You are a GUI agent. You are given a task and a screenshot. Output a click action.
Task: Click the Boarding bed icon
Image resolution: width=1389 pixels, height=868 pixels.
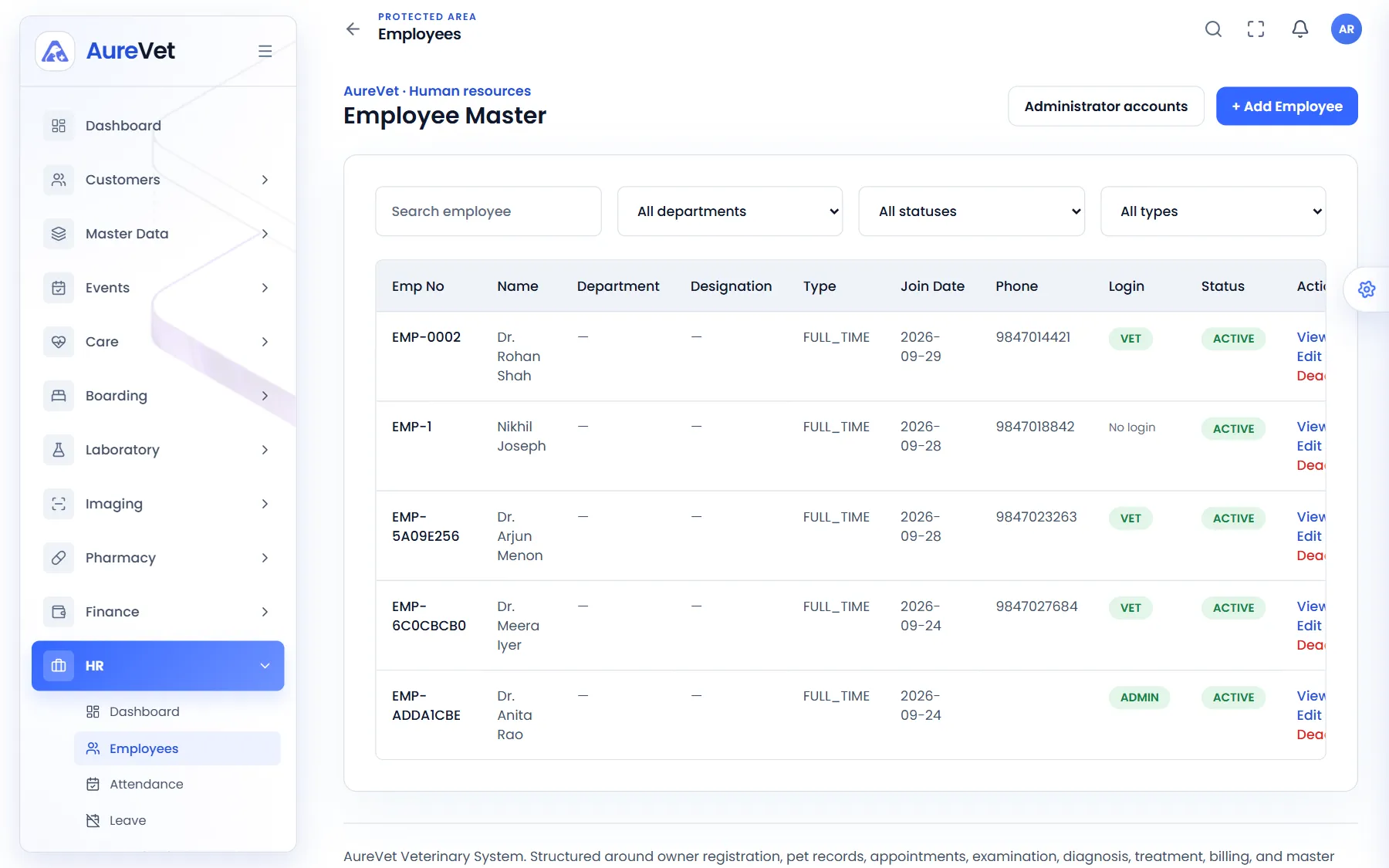59,396
